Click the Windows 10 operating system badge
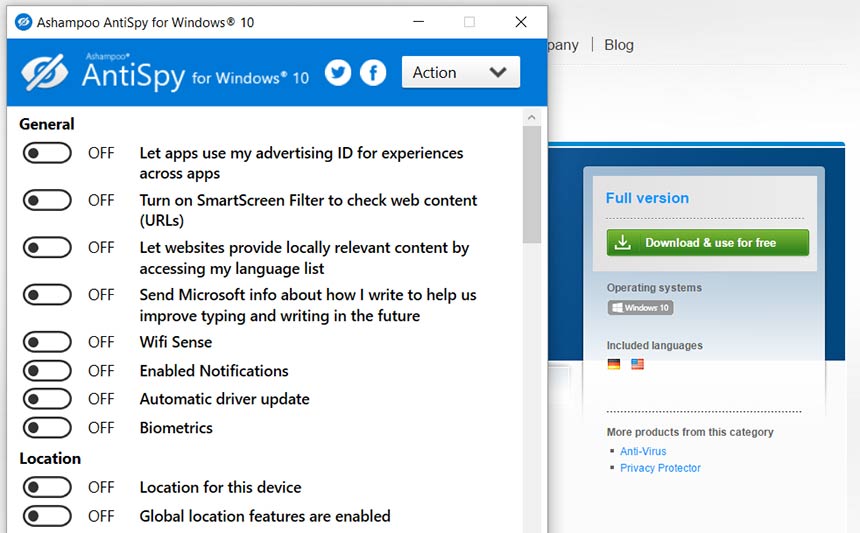This screenshot has height=533, width=860. pyautogui.click(x=640, y=308)
